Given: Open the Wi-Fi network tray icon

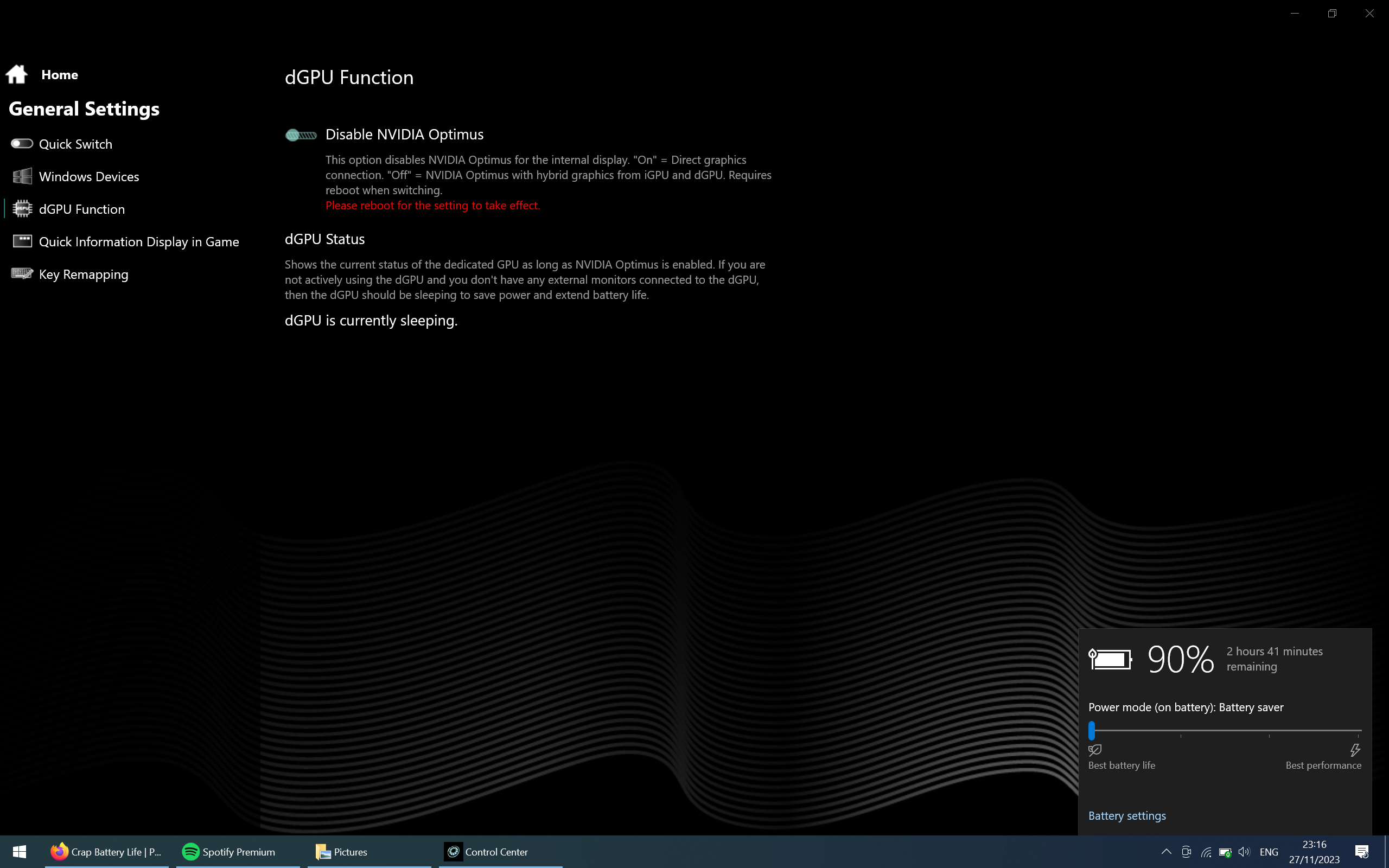Looking at the screenshot, I should click(1206, 852).
